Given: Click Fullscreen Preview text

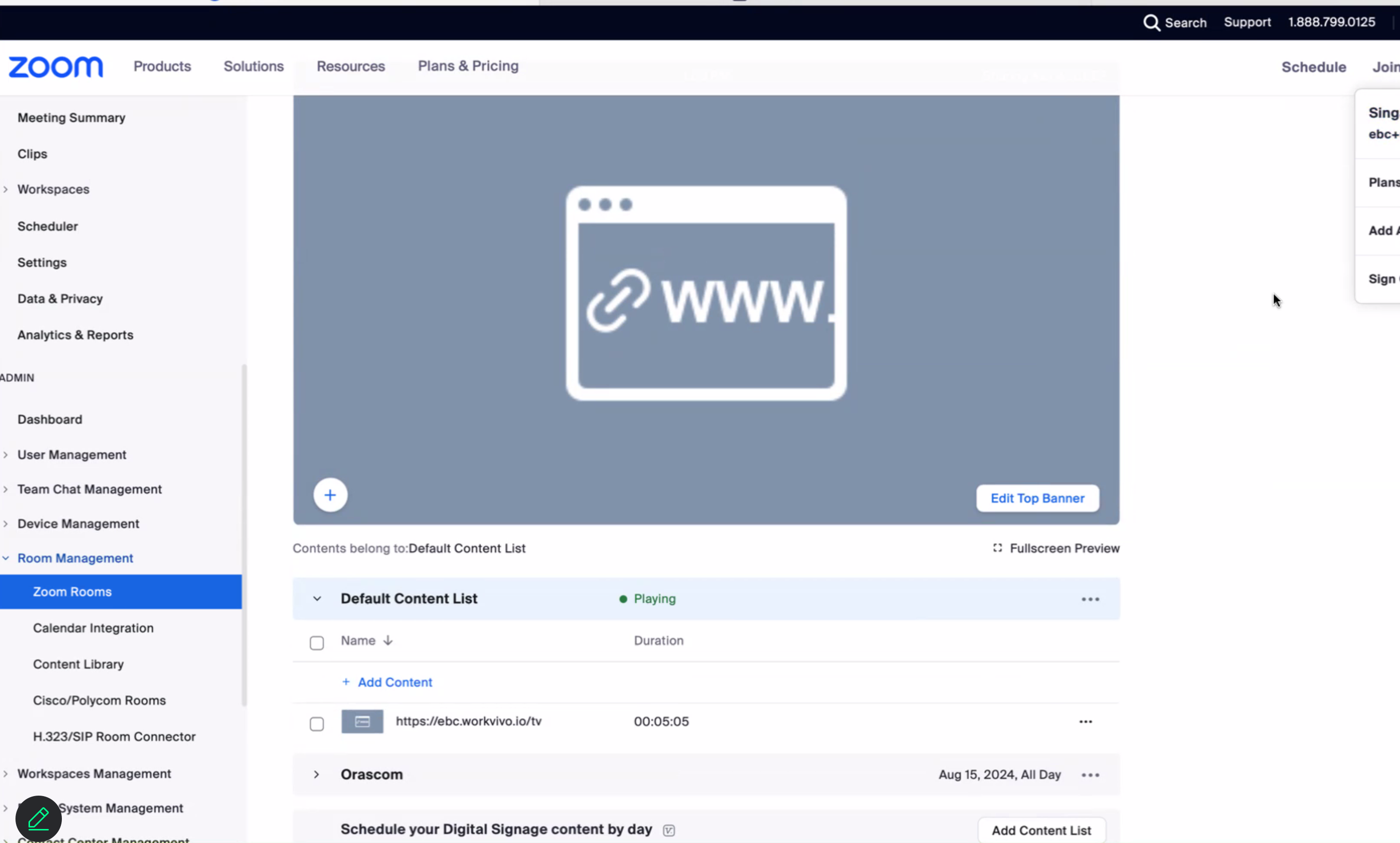Looking at the screenshot, I should click(x=1065, y=548).
